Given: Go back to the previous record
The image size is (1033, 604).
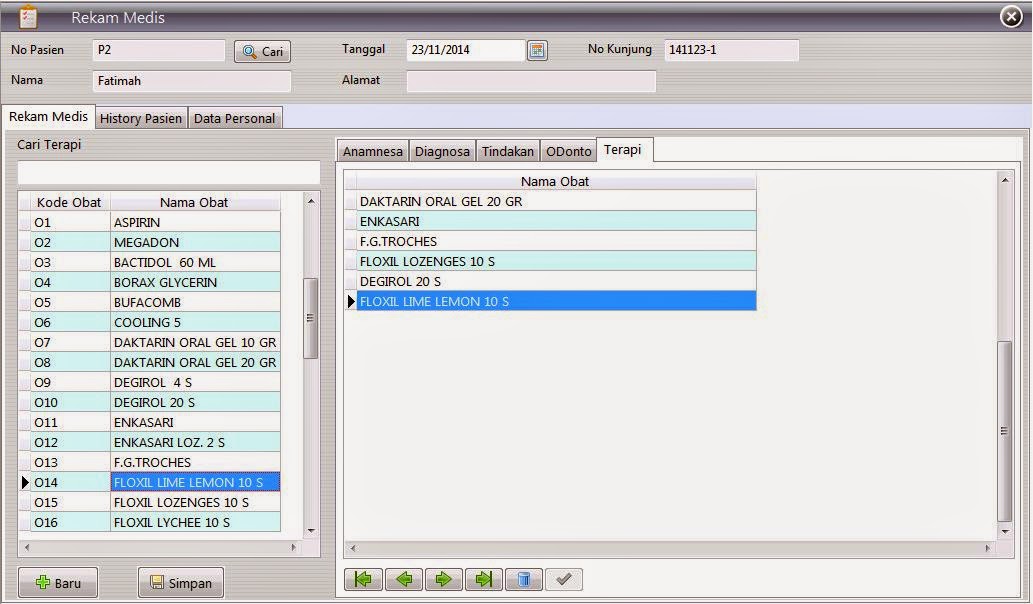Looking at the screenshot, I should tap(404, 579).
